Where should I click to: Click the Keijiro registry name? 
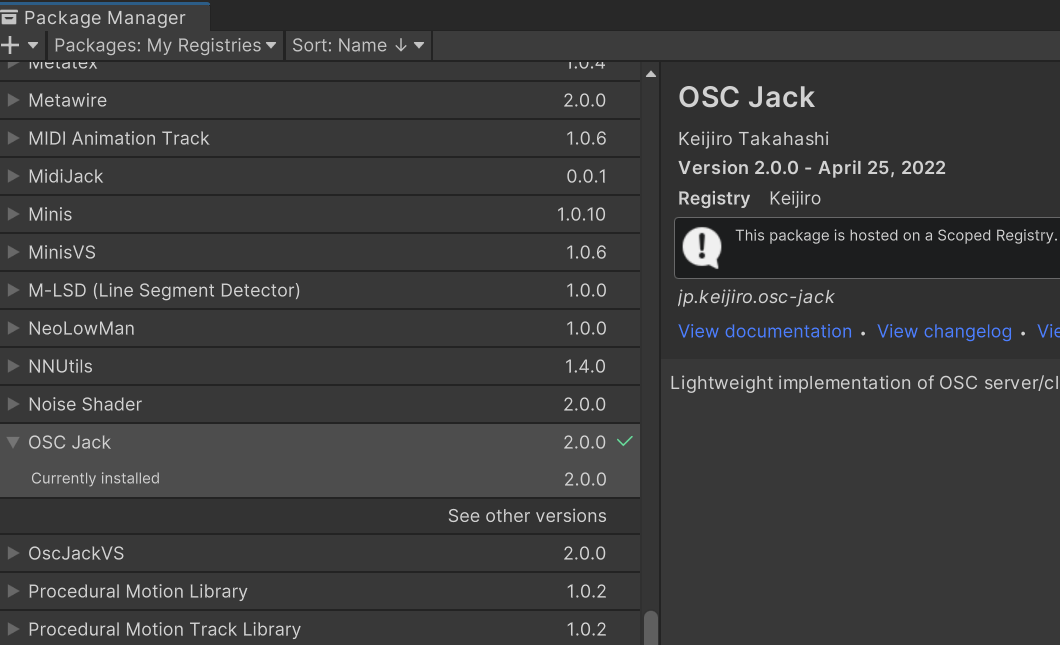795,198
